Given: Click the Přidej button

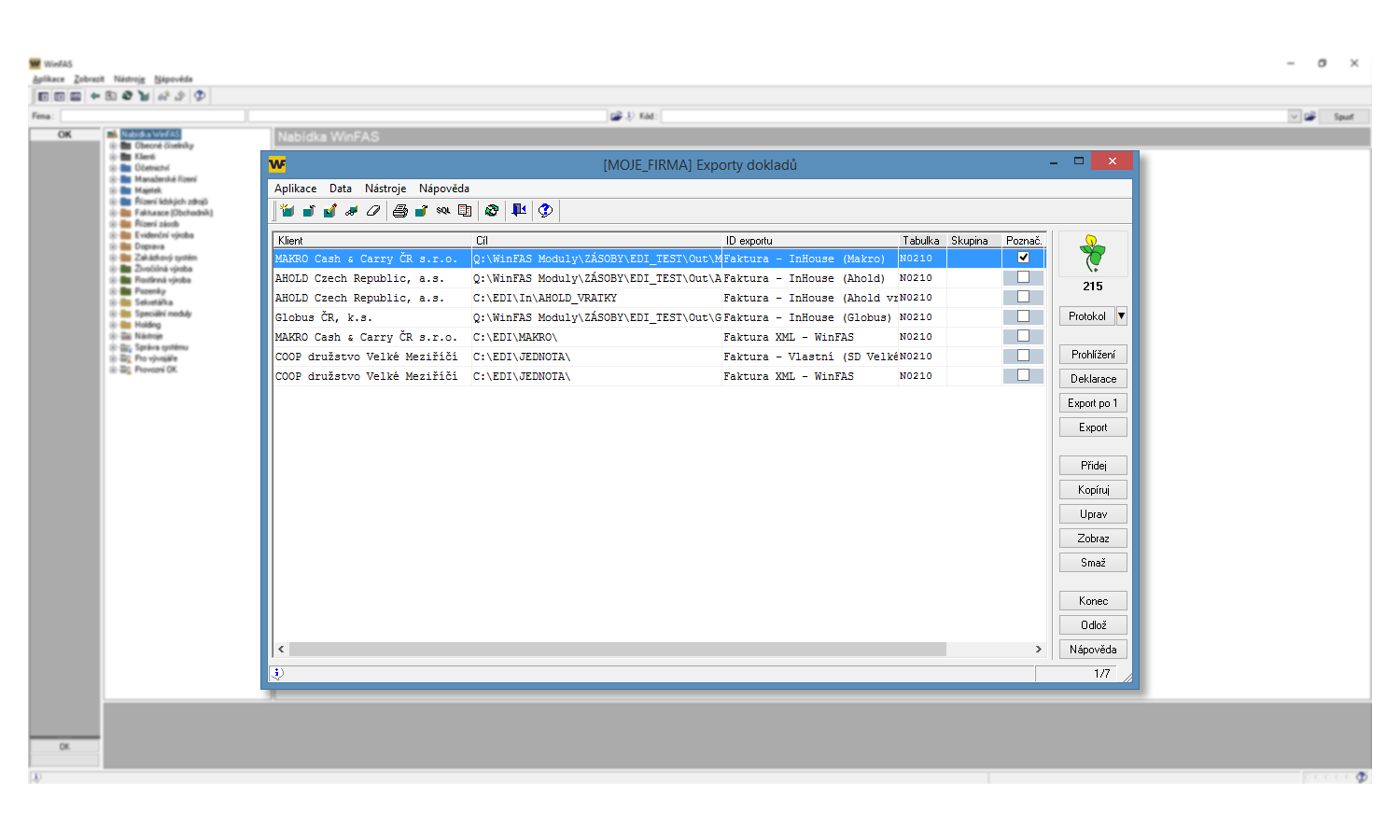Looking at the screenshot, I should click(x=1093, y=466).
